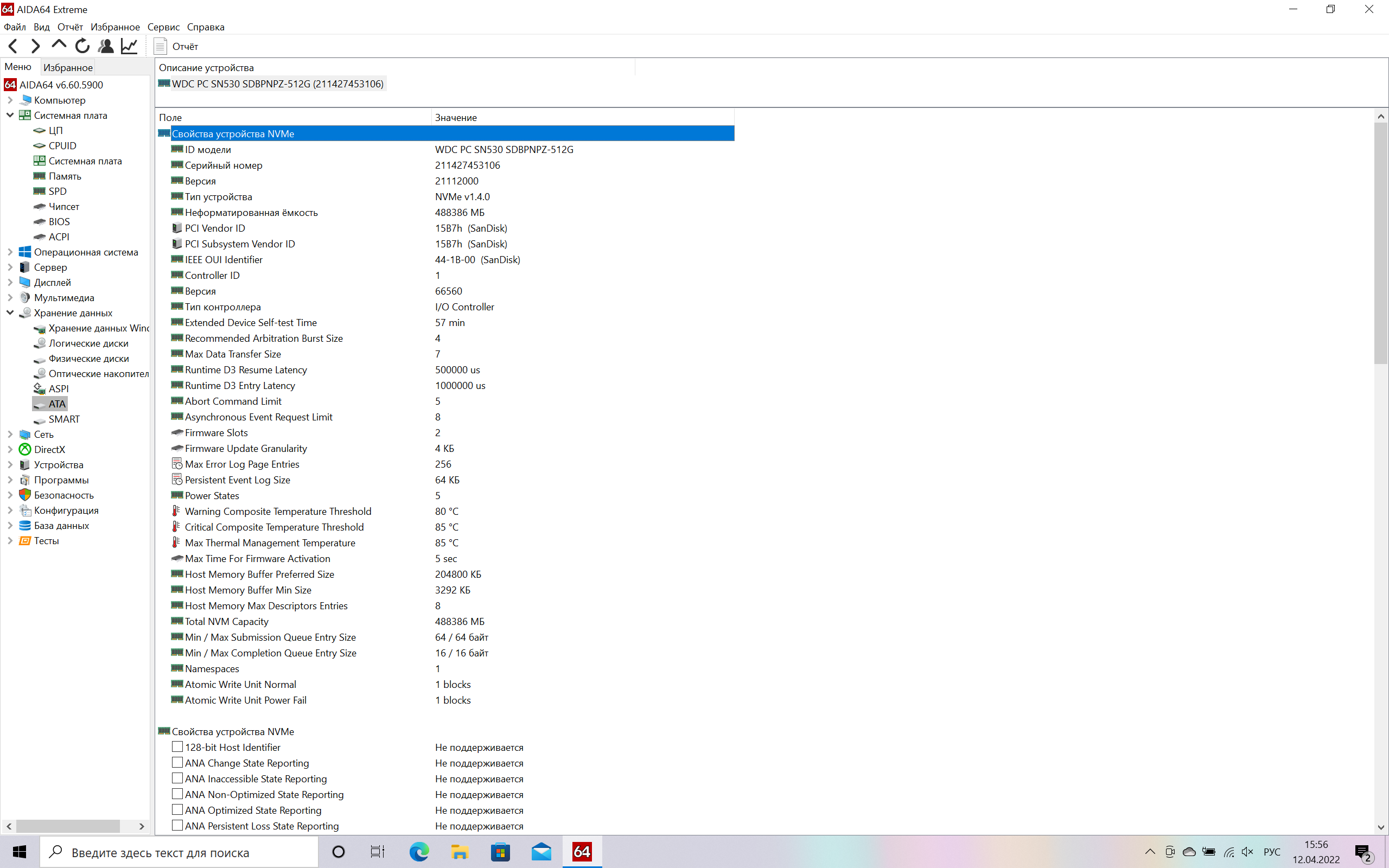The height and width of the screenshot is (868, 1389).
Task: Toggle 128-bit Host Identifier checkbox
Action: point(177,747)
